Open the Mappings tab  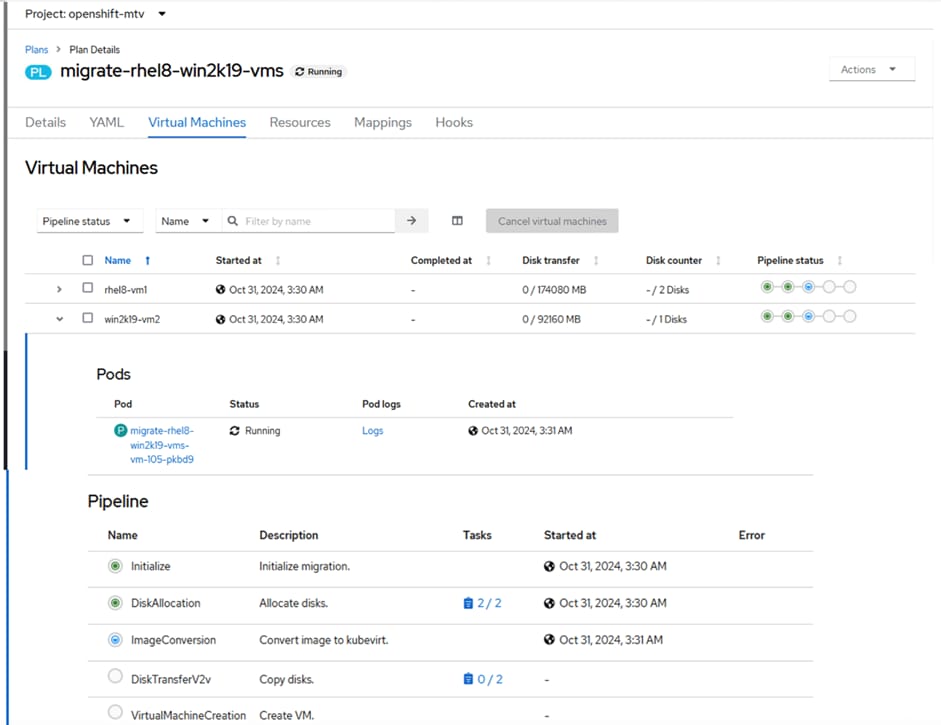click(383, 122)
